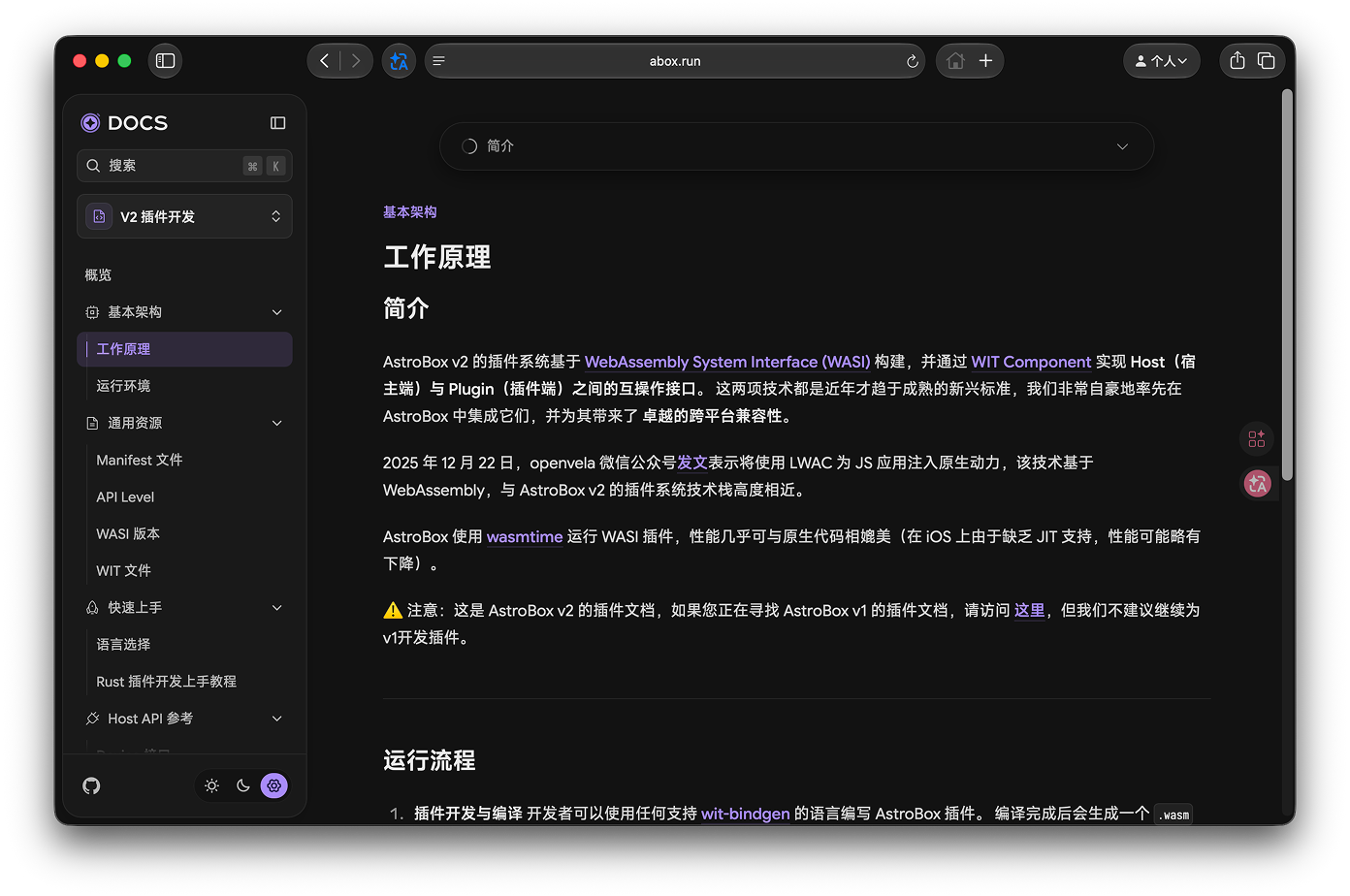Click the abox.run address field
1350x896 pixels.
[675, 61]
